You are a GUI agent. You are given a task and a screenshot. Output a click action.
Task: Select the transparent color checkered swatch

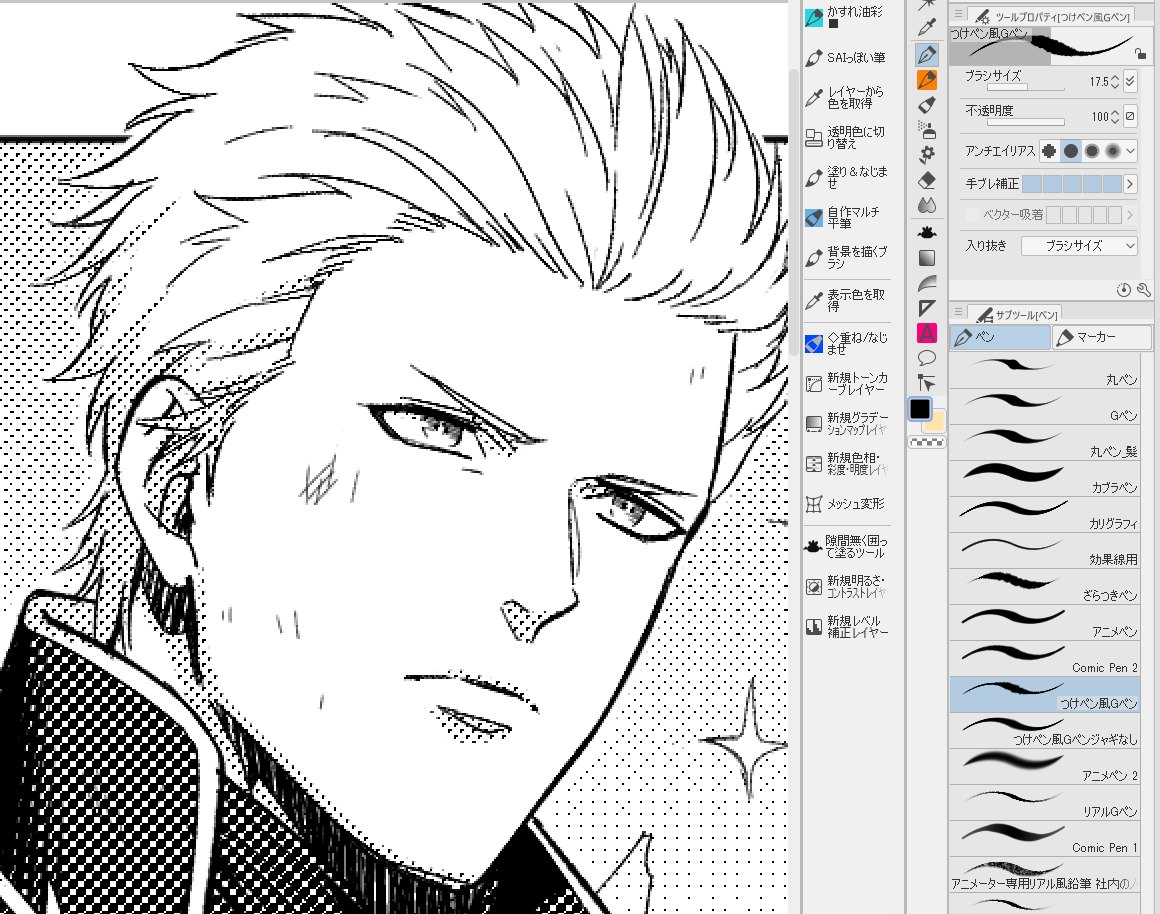(x=926, y=443)
